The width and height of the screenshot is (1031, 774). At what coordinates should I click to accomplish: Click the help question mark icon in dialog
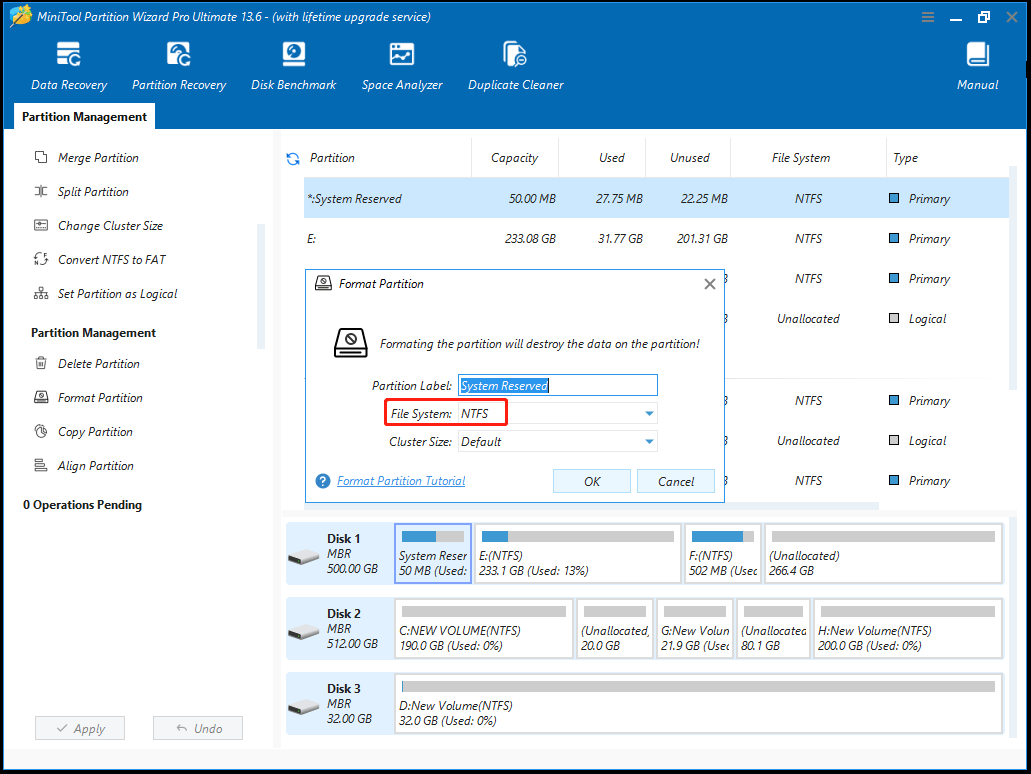click(323, 481)
